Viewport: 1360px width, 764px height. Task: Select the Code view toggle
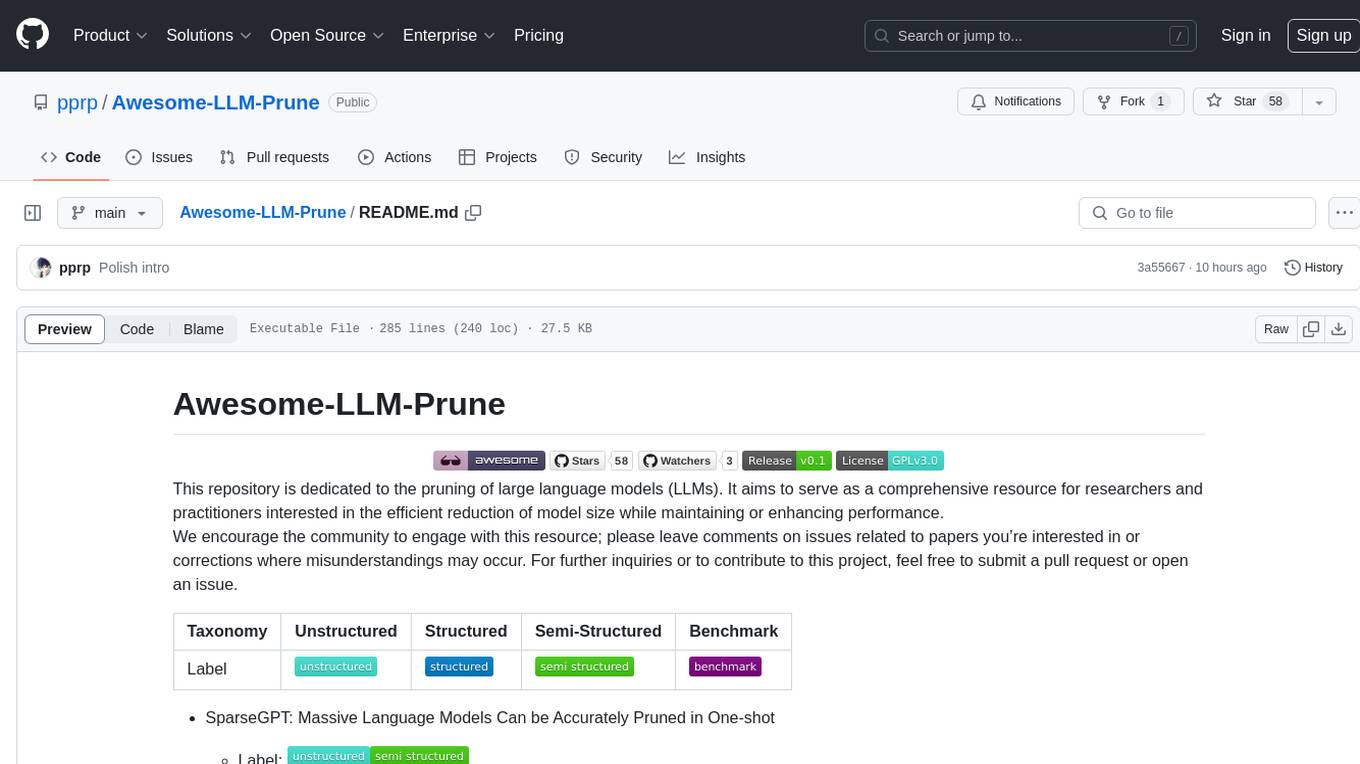coord(137,329)
